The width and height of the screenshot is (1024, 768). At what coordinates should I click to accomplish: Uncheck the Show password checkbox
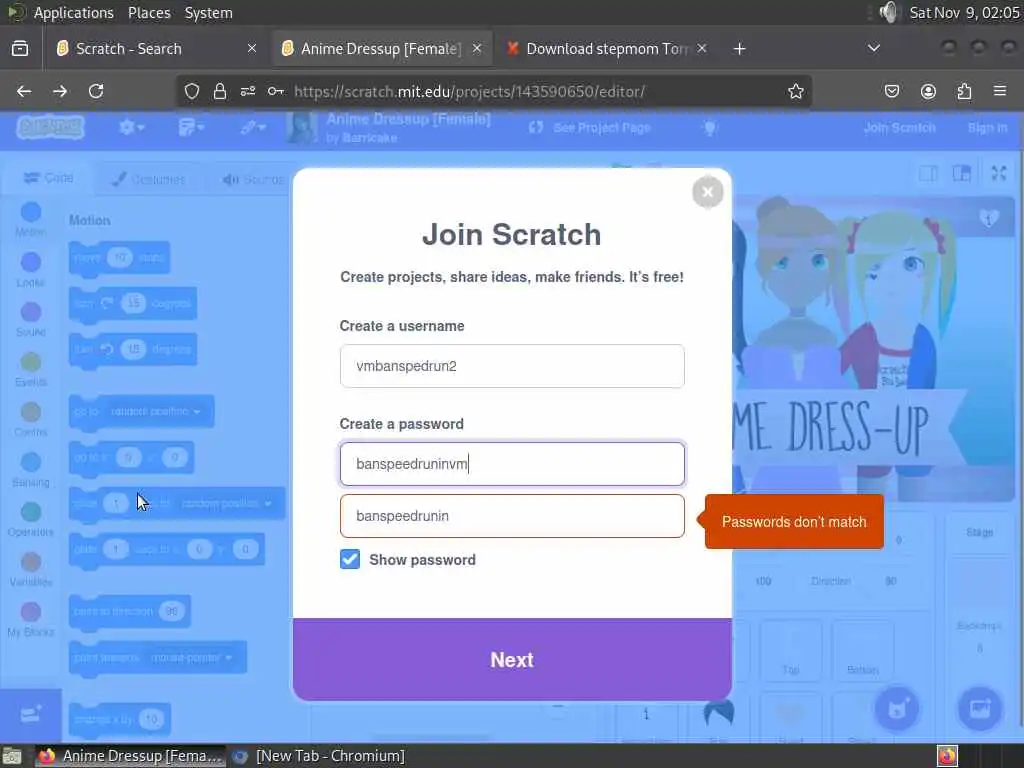tap(350, 559)
